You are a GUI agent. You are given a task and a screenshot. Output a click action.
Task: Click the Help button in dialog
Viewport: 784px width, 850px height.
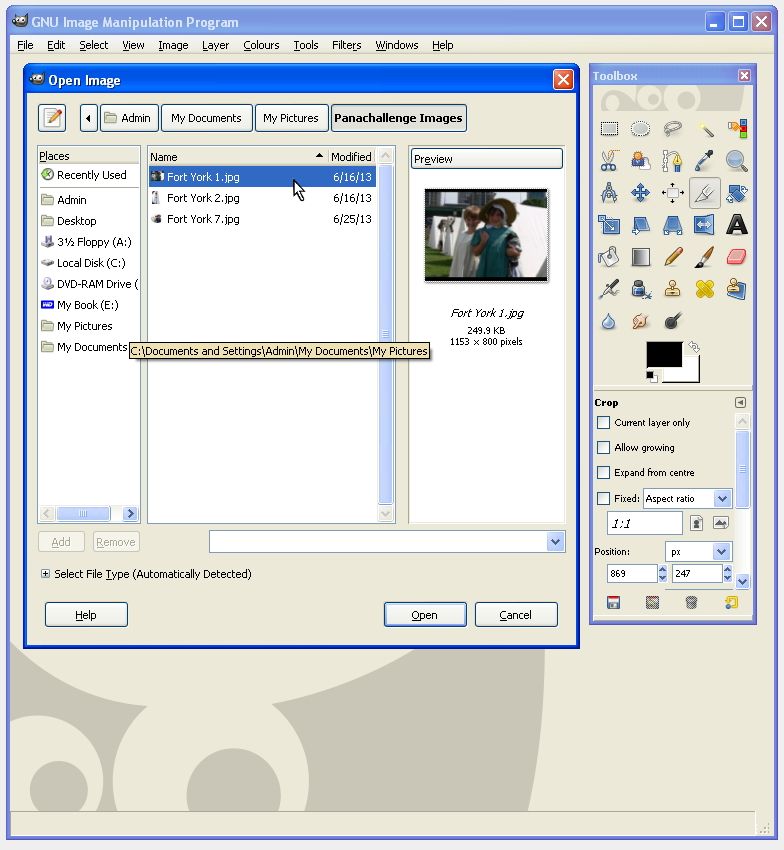point(86,615)
